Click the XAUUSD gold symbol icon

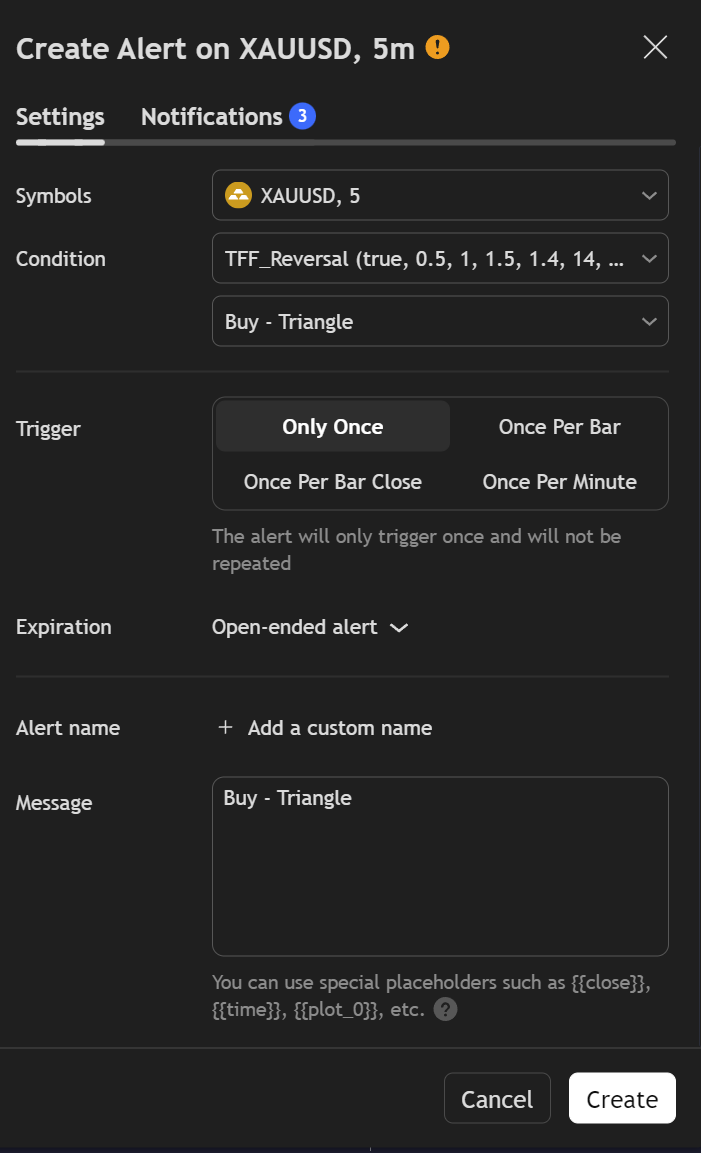[x=238, y=196]
